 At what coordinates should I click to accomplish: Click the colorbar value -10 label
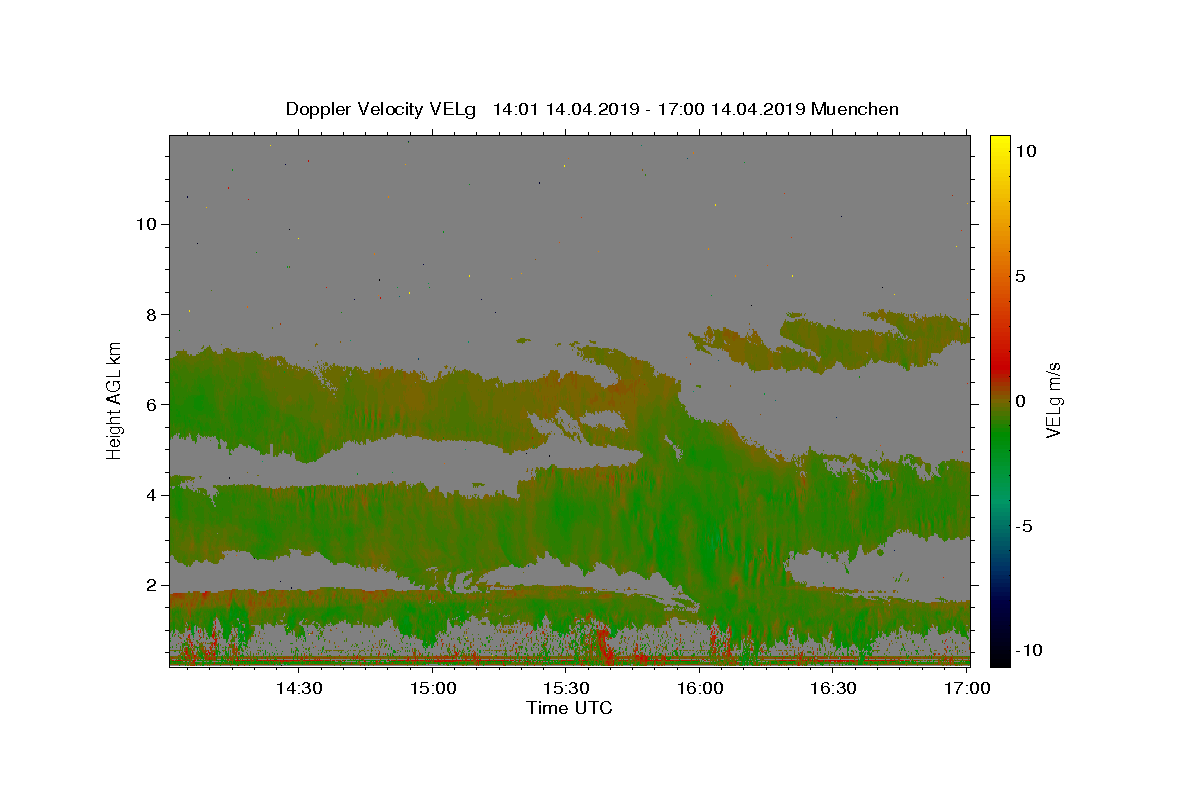[x=1030, y=650]
